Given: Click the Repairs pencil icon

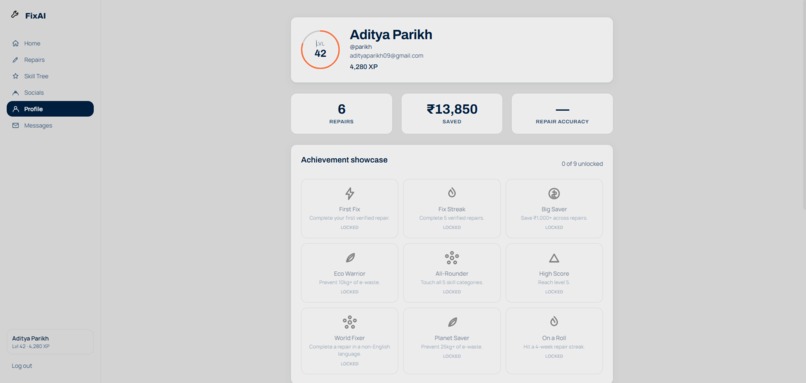Looking at the screenshot, I should 15,60.
